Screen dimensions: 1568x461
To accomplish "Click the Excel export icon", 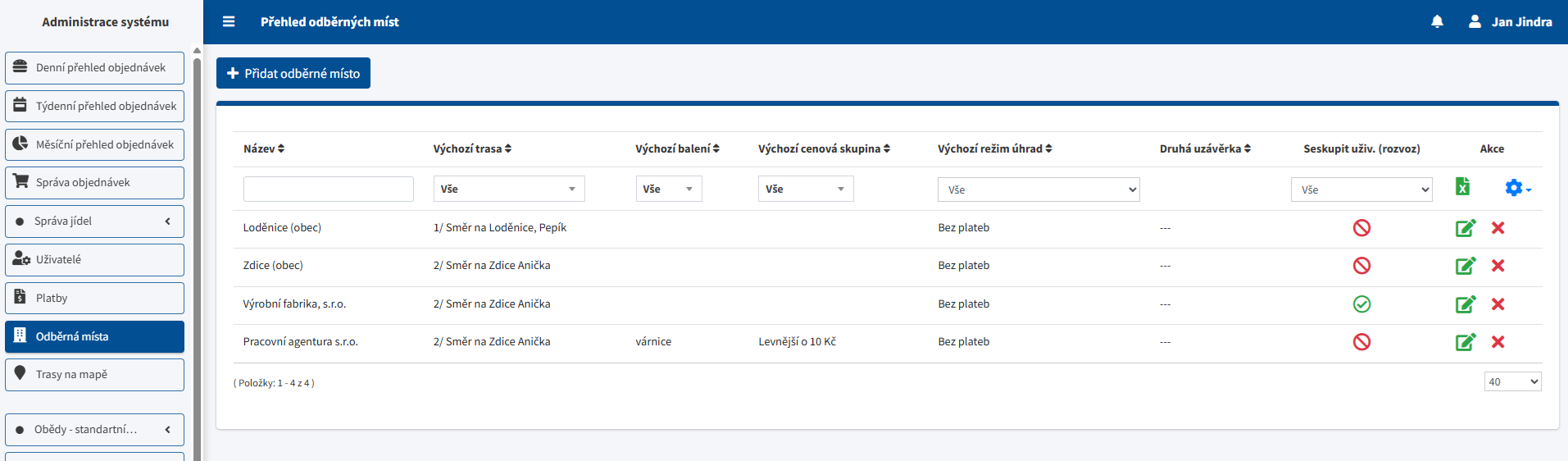I will tap(1462, 187).
